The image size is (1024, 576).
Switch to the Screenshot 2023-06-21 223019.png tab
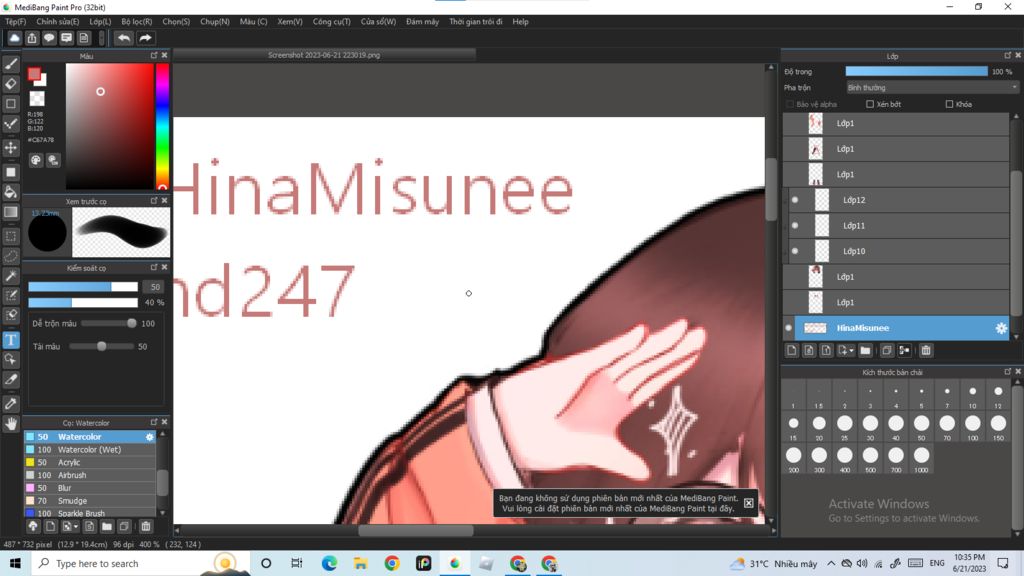point(324,56)
